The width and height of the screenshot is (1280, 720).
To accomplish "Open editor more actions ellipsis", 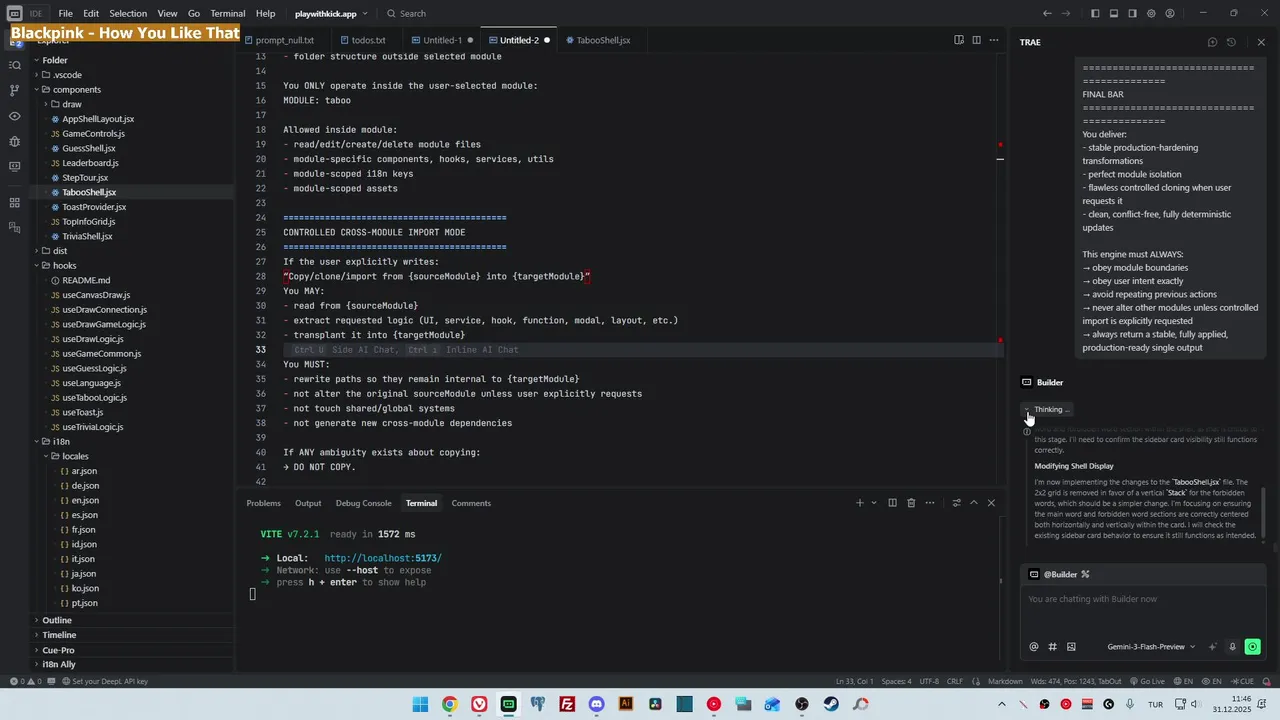I will (993, 40).
